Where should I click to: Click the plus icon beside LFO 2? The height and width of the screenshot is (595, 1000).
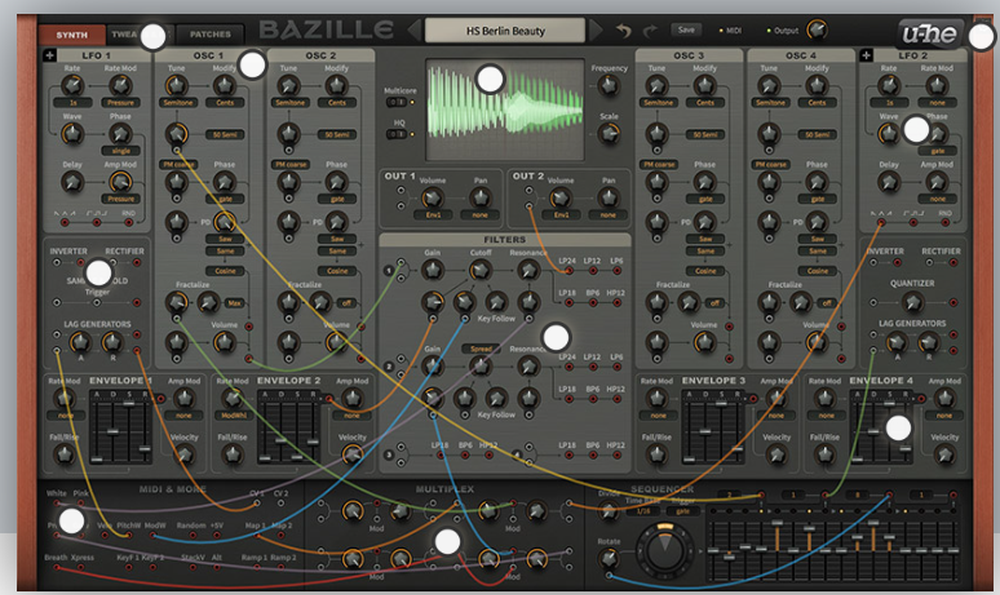pyautogui.click(x=865, y=55)
